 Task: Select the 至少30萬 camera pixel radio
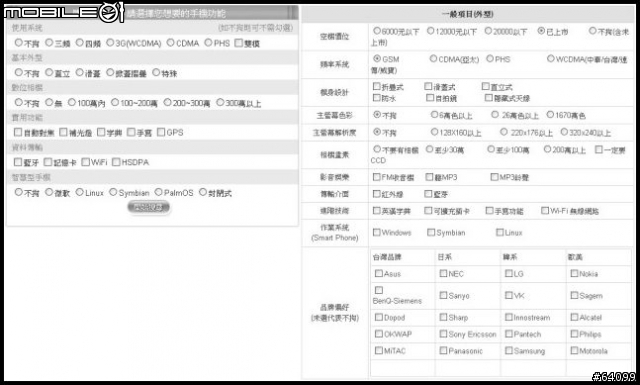429,149
